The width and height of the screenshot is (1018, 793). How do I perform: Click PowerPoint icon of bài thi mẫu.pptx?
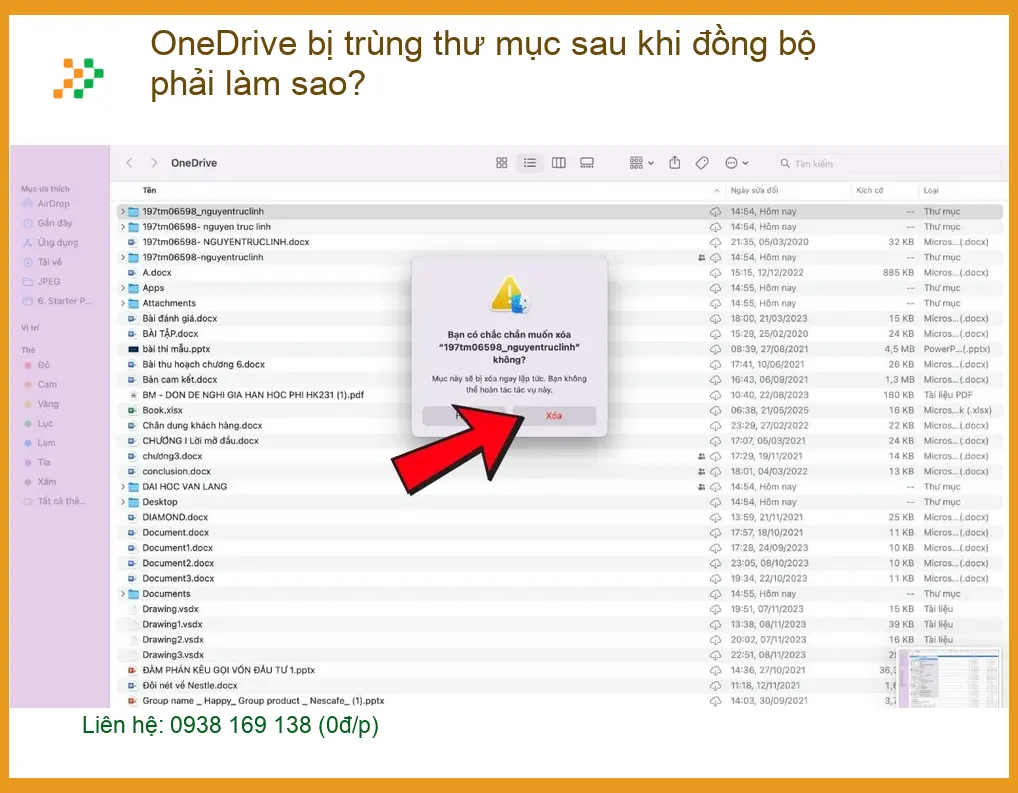point(132,349)
